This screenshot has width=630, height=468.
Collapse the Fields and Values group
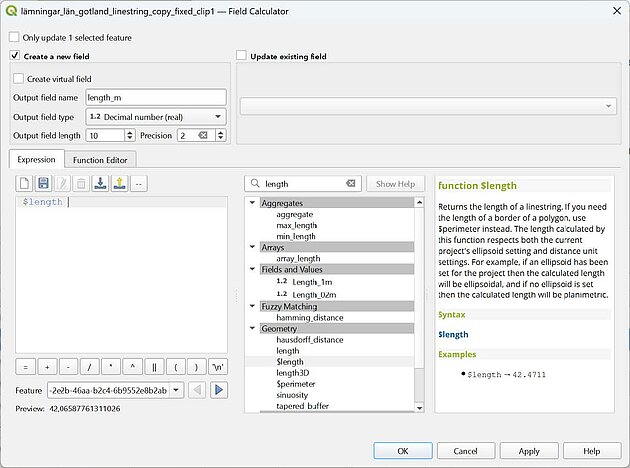pyautogui.click(x=252, y=269)
